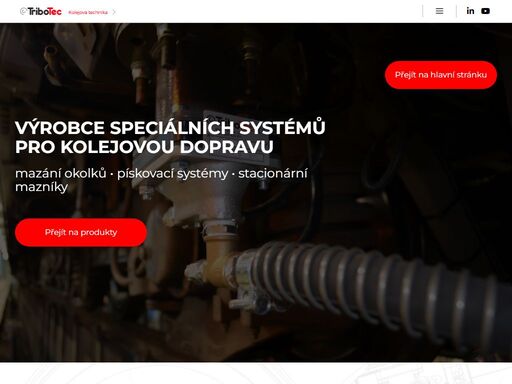Click the Přejít na produkty button

[81, 232]
